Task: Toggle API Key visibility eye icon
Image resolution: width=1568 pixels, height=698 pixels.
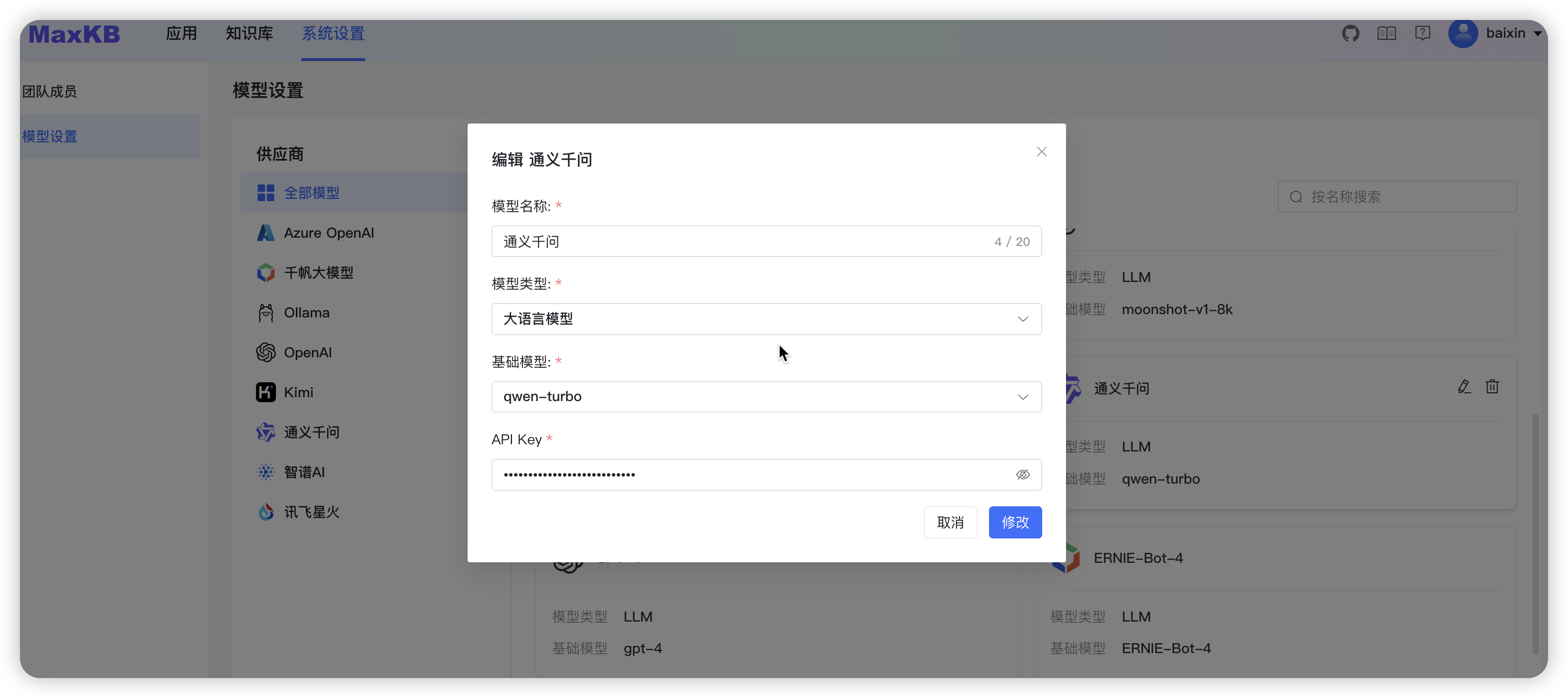Action: (1023, 474)
